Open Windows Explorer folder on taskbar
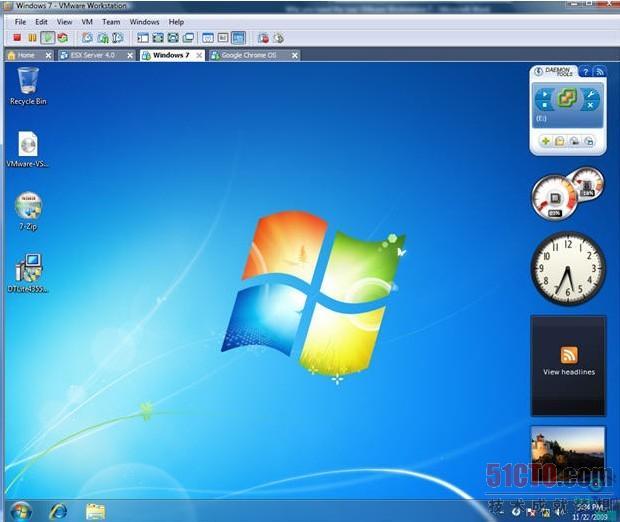Image resolution: width=620 pixels, height=522 pixels. 95,511
